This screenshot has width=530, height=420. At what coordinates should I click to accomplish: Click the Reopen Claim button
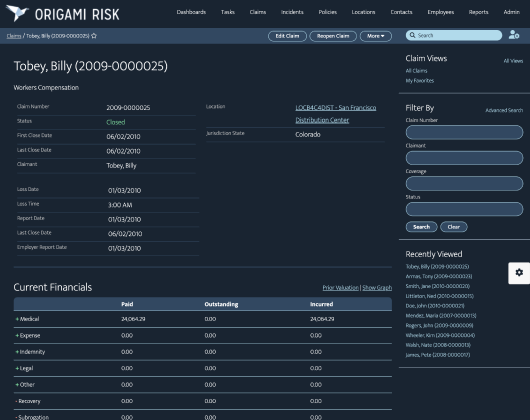point(333,36)
